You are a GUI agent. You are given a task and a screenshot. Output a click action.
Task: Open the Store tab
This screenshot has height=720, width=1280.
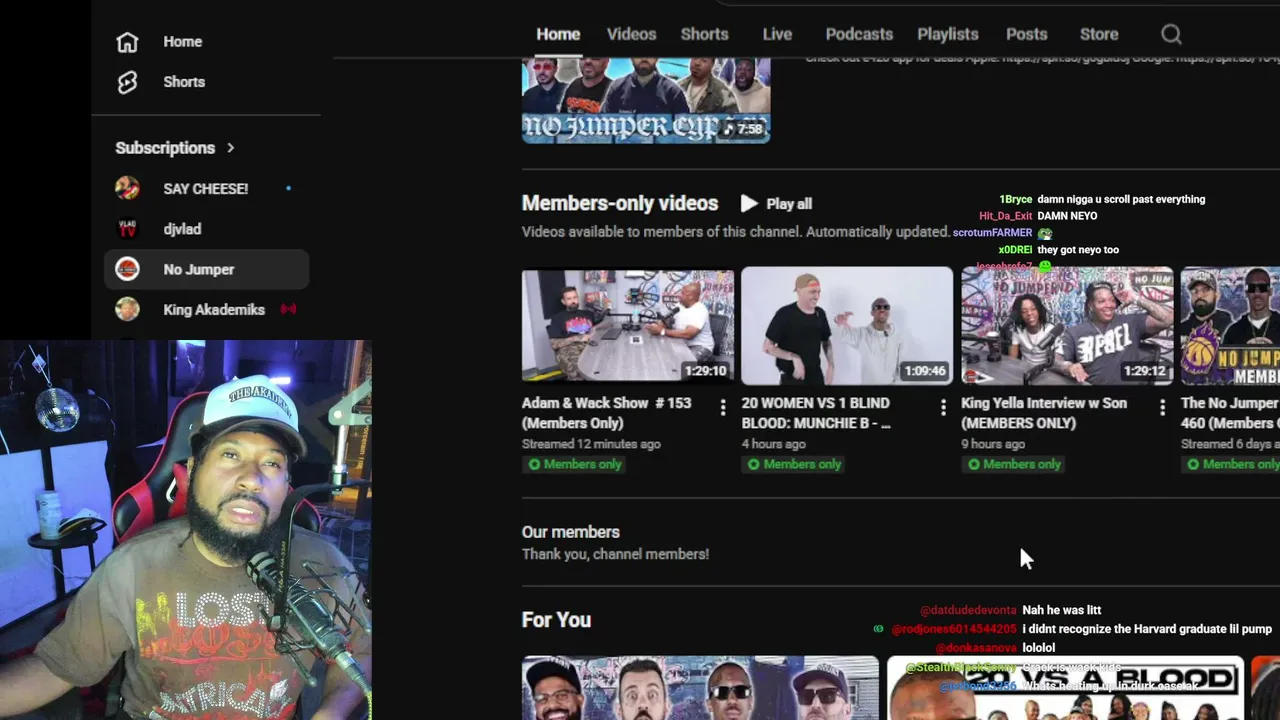[1099, 34]
